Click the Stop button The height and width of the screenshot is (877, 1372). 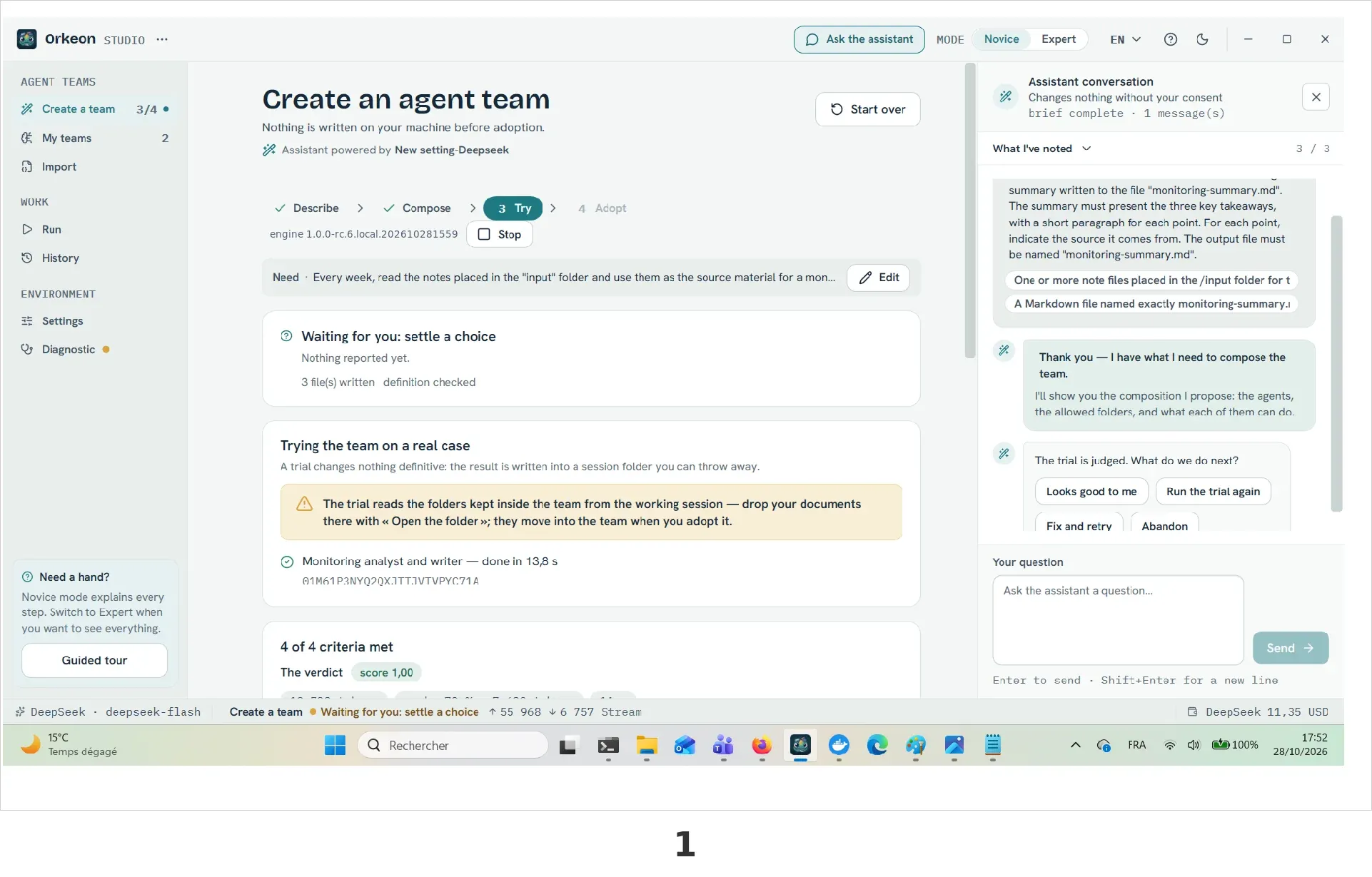[x=500, y=235]
